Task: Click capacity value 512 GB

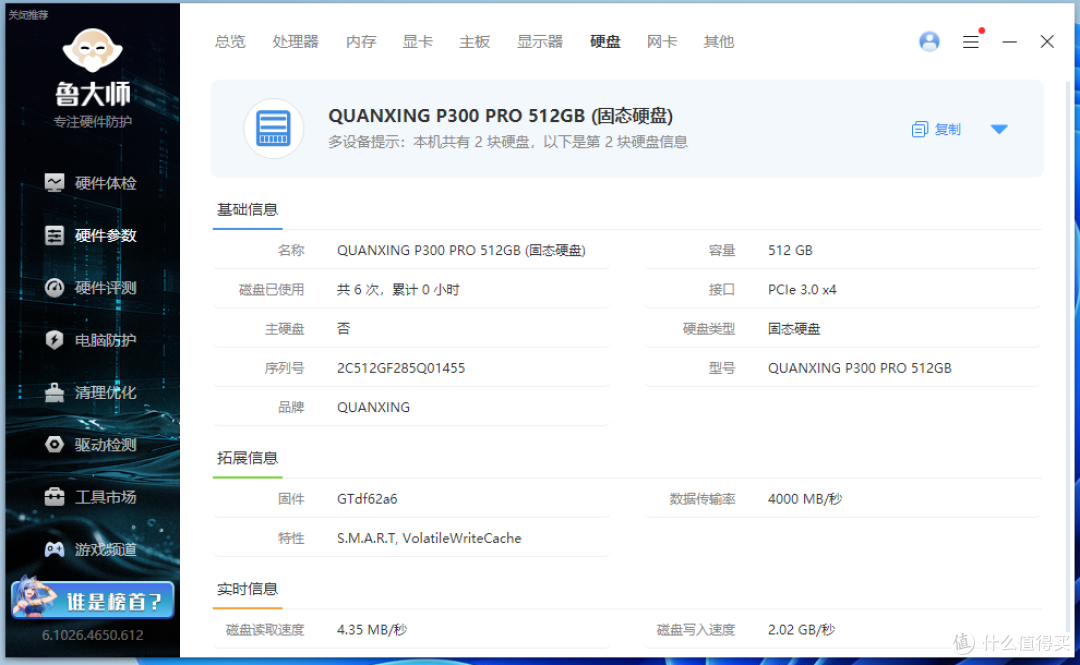Action: click(x=790, y=250)
